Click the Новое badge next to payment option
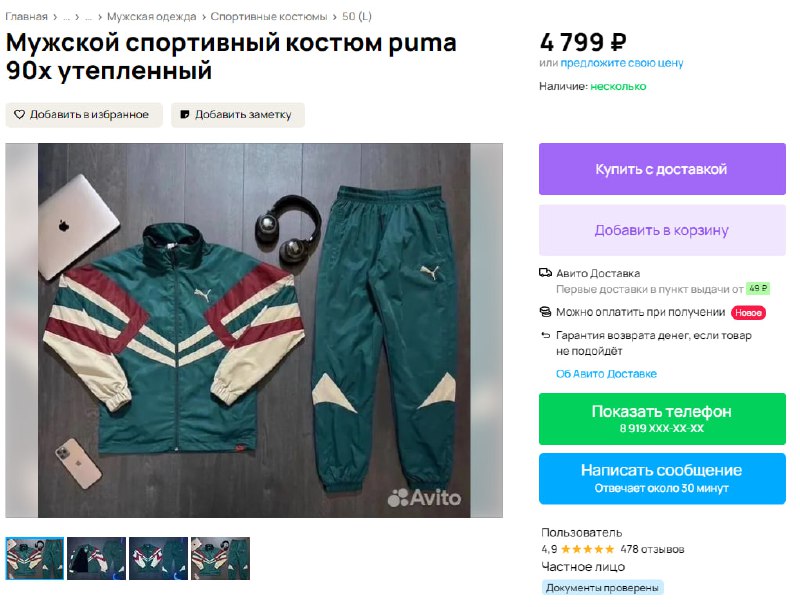Screen dimensions: 800x607 (x=748, y=313)
